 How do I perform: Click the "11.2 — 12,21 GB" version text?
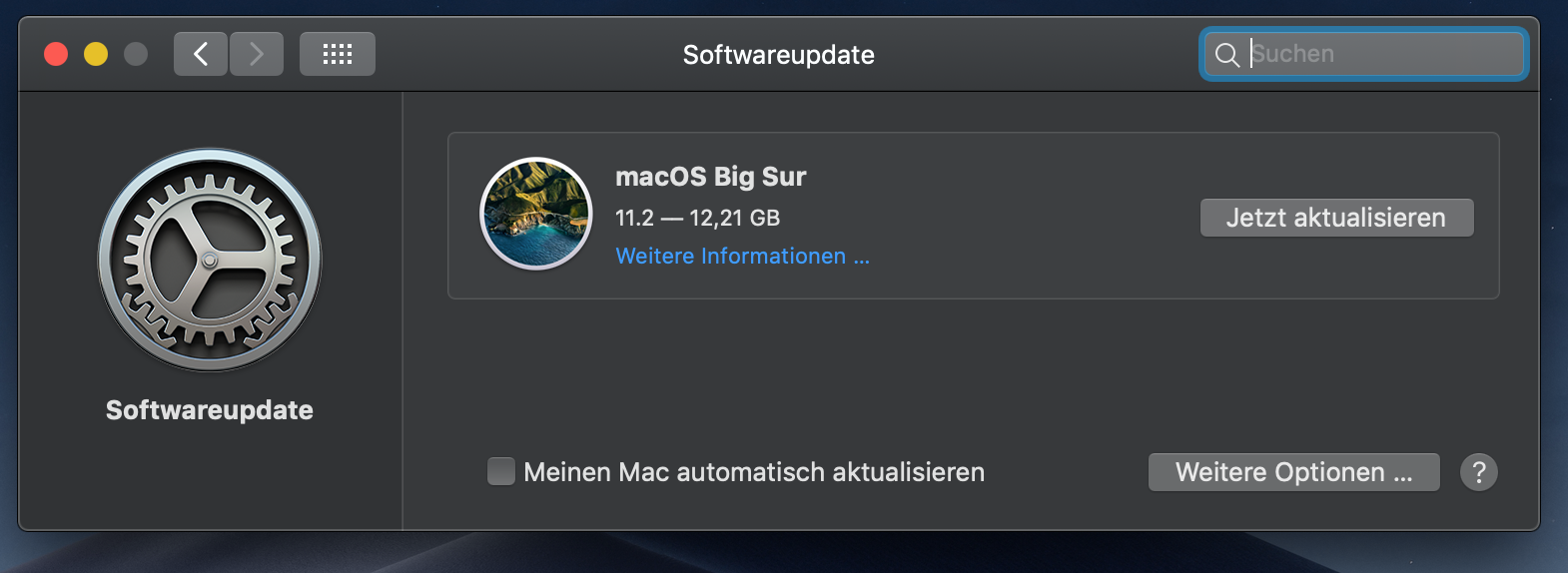tap(697, 218)
